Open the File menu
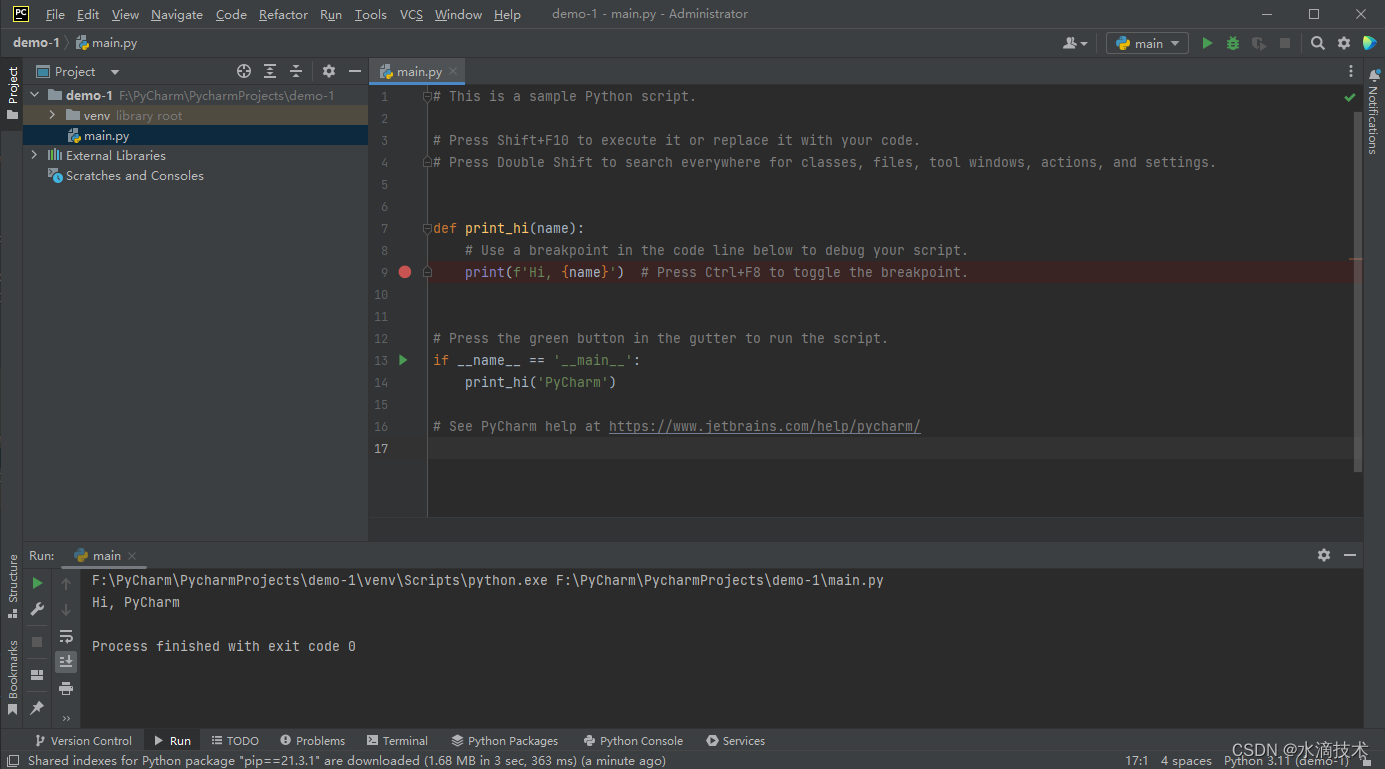The image size is (1385, 769). pyautogui.click(x=55, y=14)
